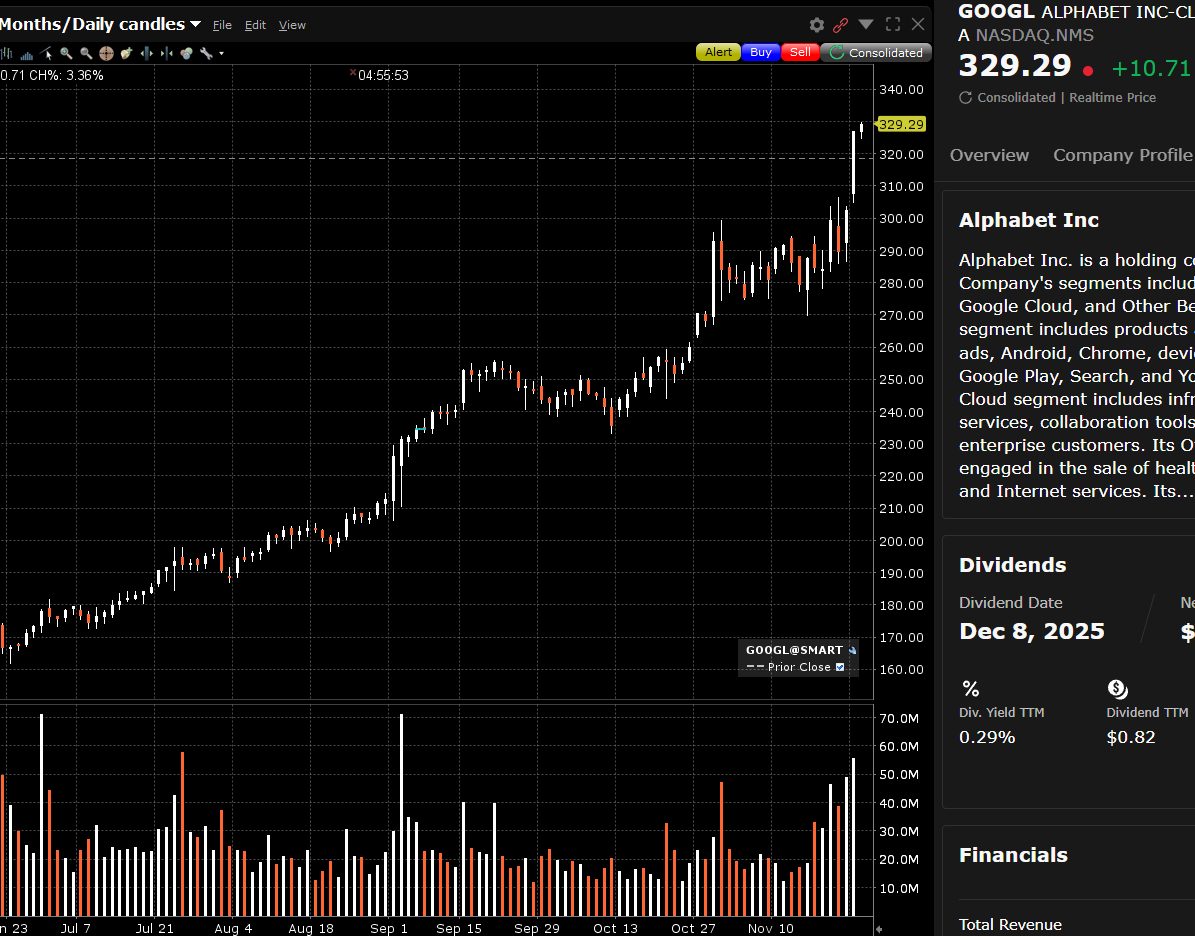Click the Total Revenue label
This screenshot has height=936, width=1195.
(1010, 925)
